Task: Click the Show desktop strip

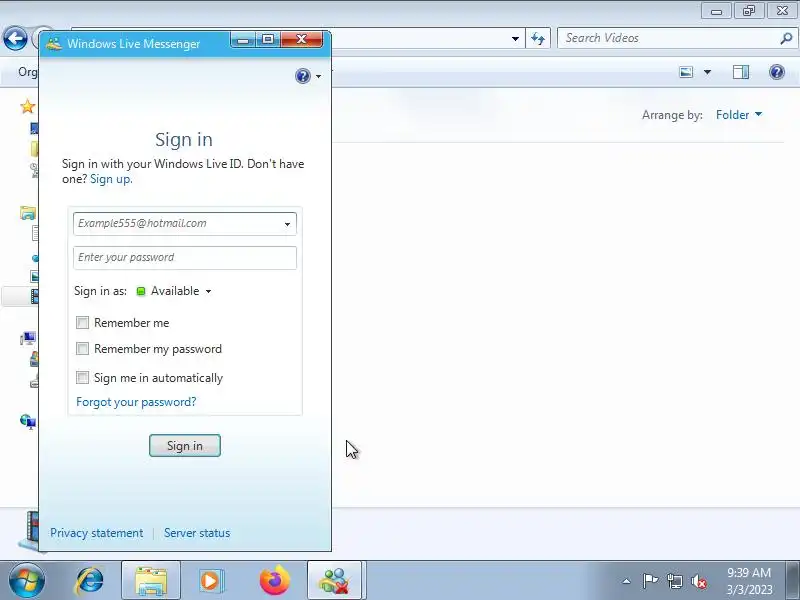Action: [792, 580]
